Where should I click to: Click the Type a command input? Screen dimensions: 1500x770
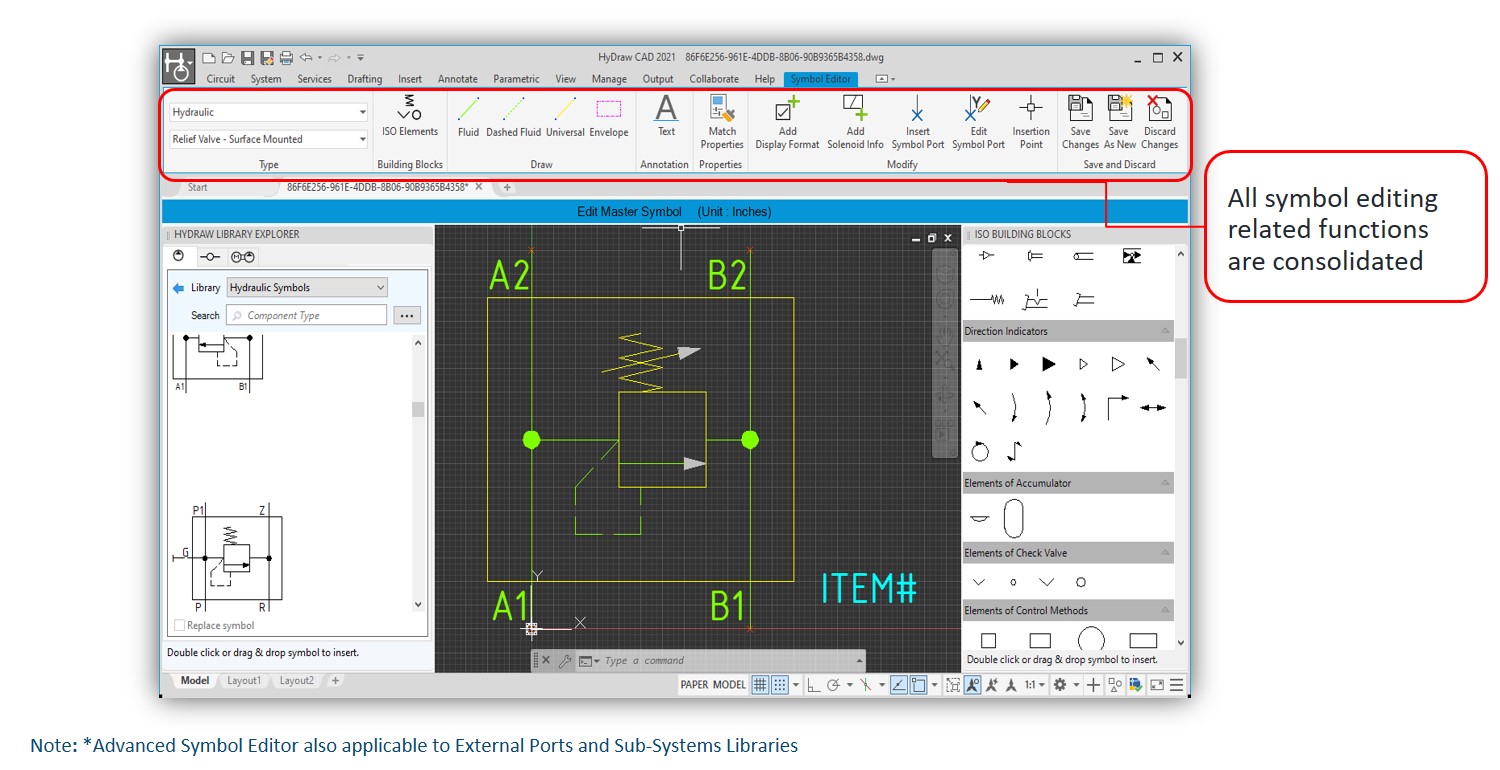click(x=726, y=661)
